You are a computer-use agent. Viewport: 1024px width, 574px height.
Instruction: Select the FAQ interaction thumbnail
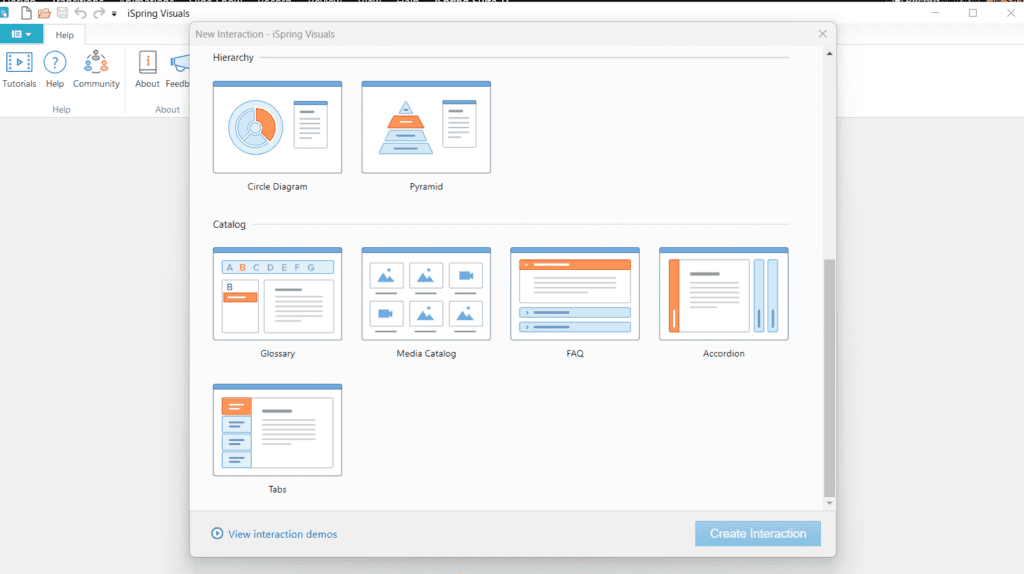575,294
